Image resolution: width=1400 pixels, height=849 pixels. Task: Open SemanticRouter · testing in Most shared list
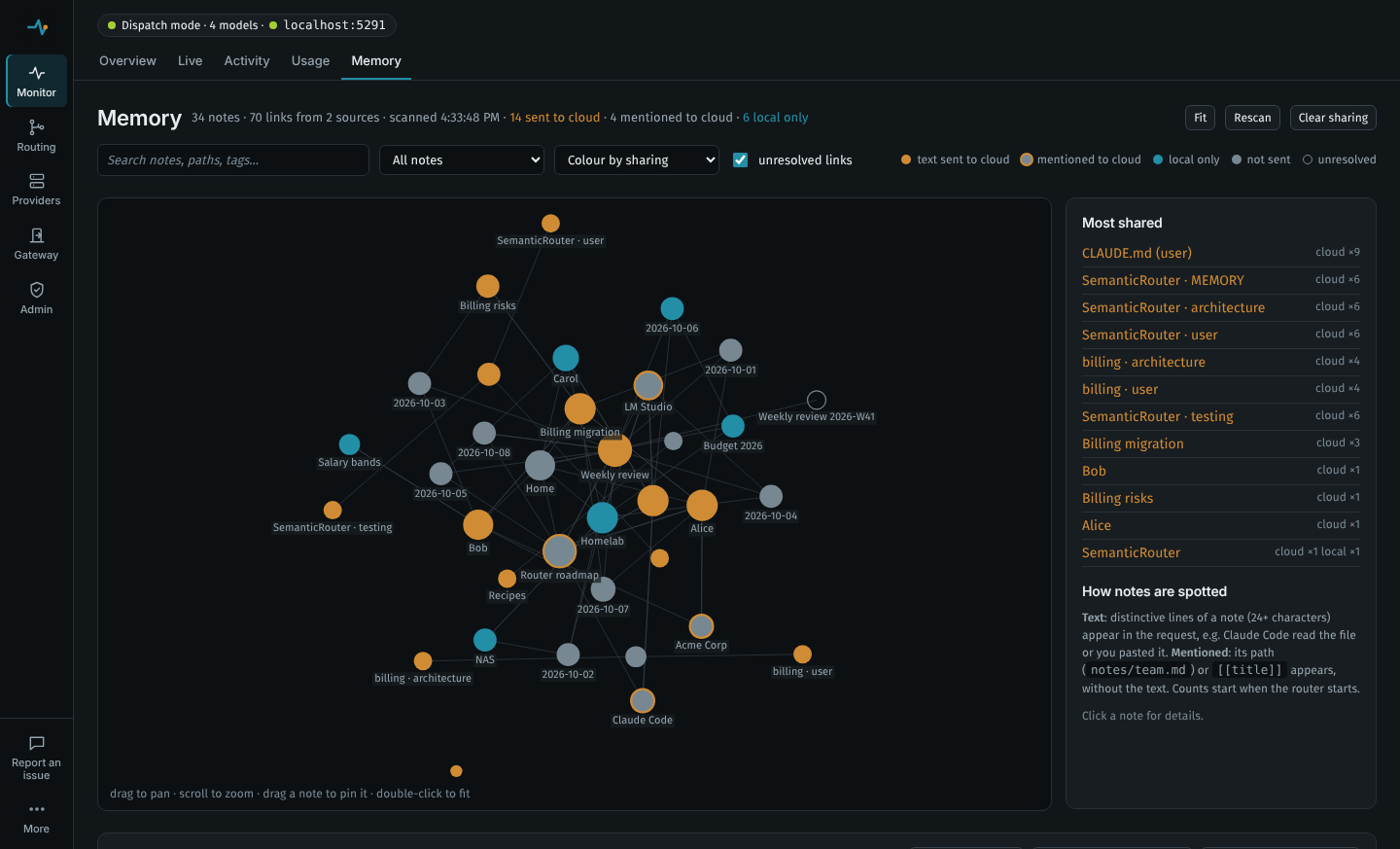coord(1221,416)
